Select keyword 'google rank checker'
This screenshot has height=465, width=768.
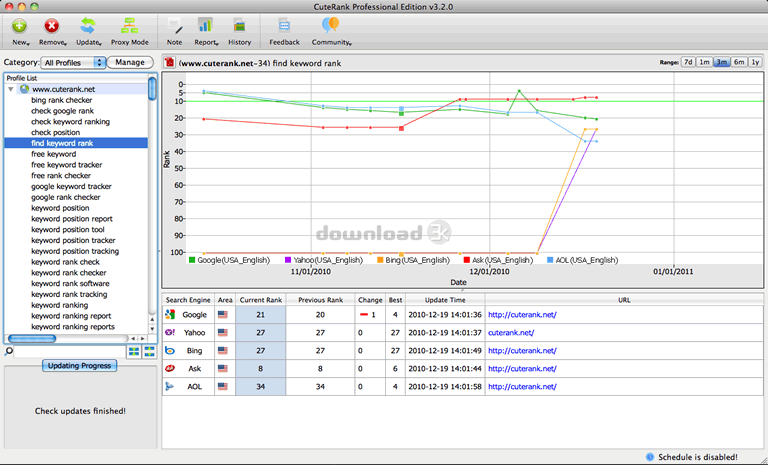(x=66, y=197)
